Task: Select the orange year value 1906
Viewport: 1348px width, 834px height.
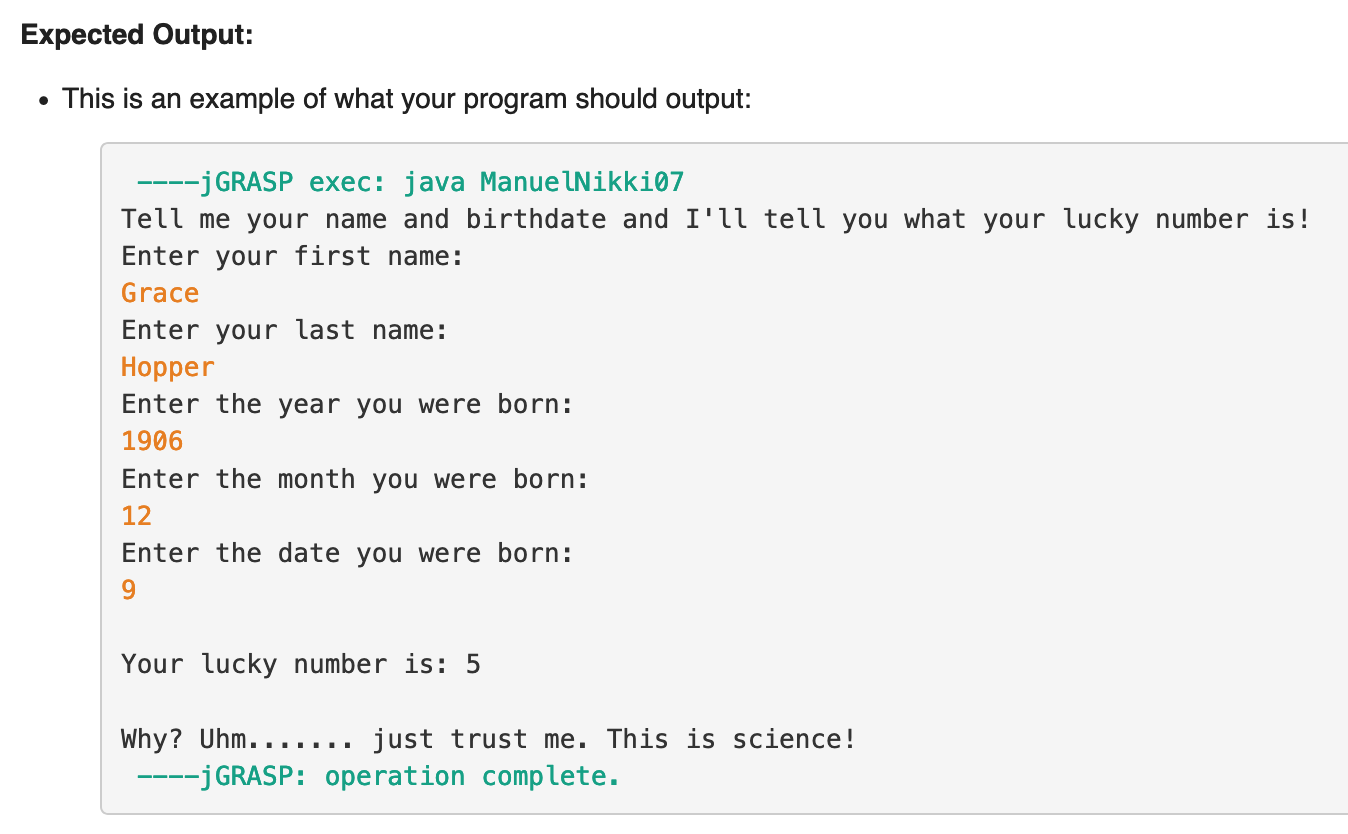Action: point(152,441)
